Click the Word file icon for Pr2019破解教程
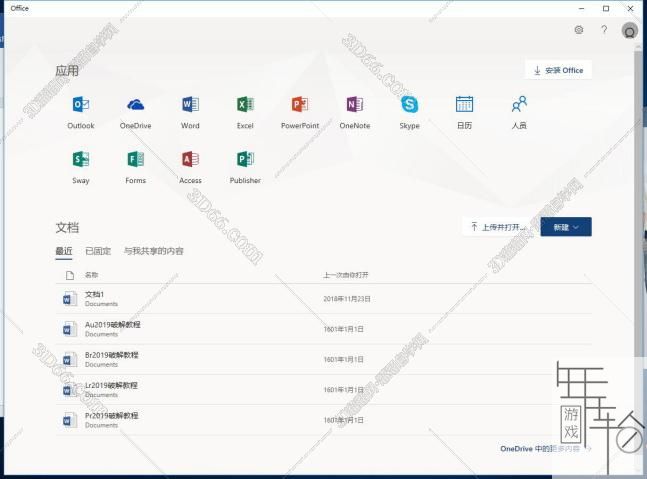This screenshot has height=479, width=647. [69, 420]
